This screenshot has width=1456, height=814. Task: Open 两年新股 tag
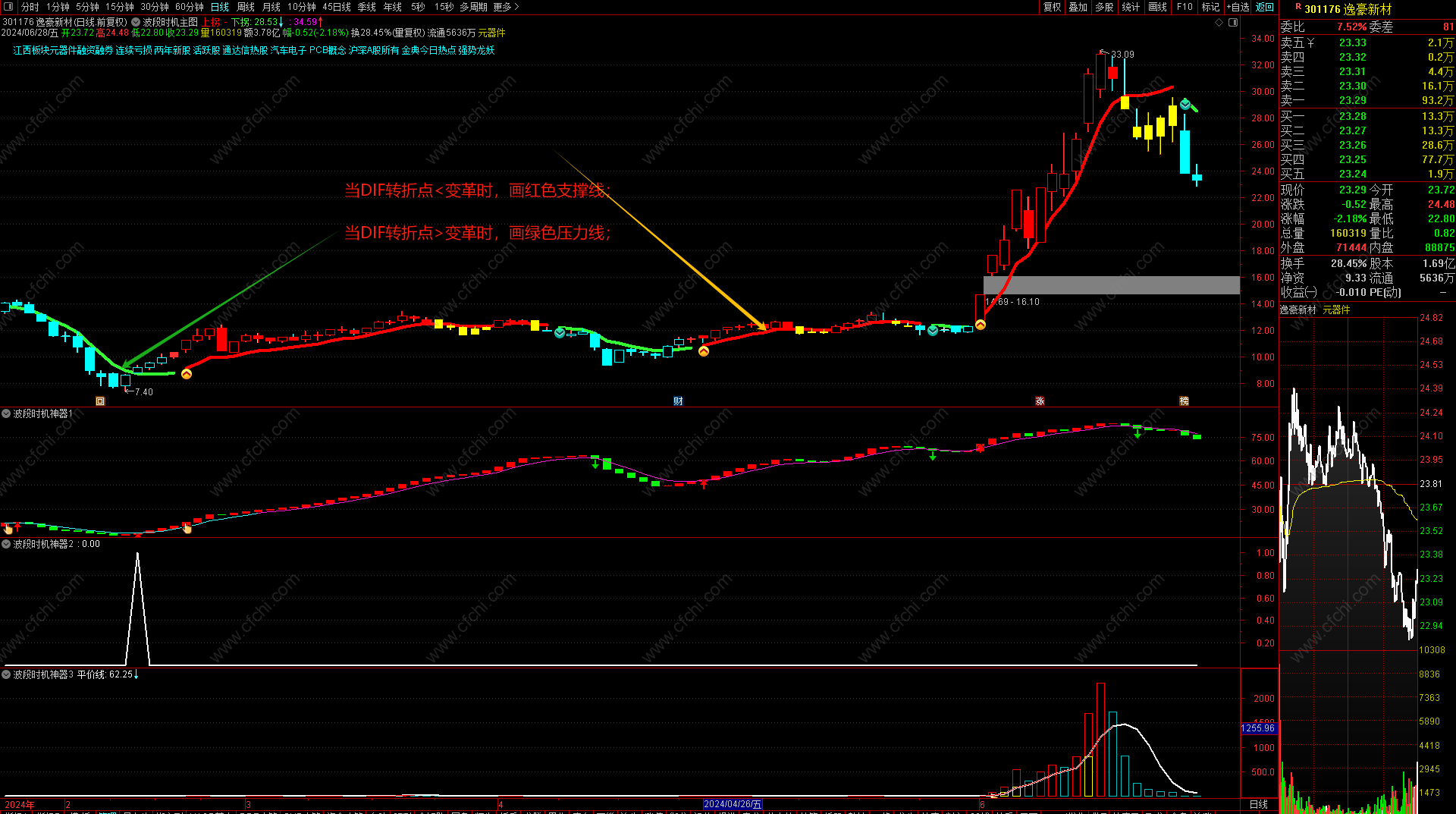point(172,51)
